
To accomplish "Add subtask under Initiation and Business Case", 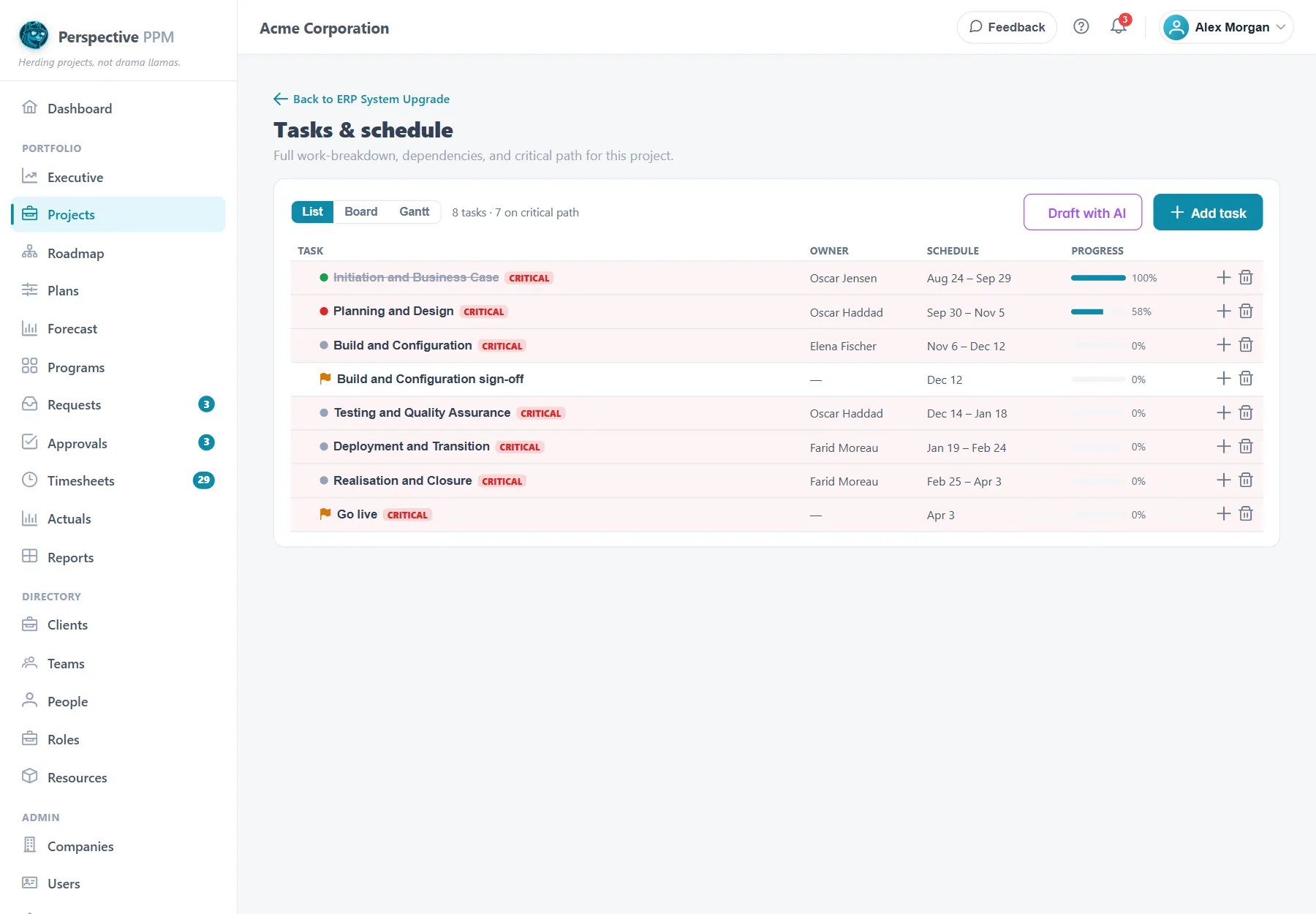I will pos(1224,278).
